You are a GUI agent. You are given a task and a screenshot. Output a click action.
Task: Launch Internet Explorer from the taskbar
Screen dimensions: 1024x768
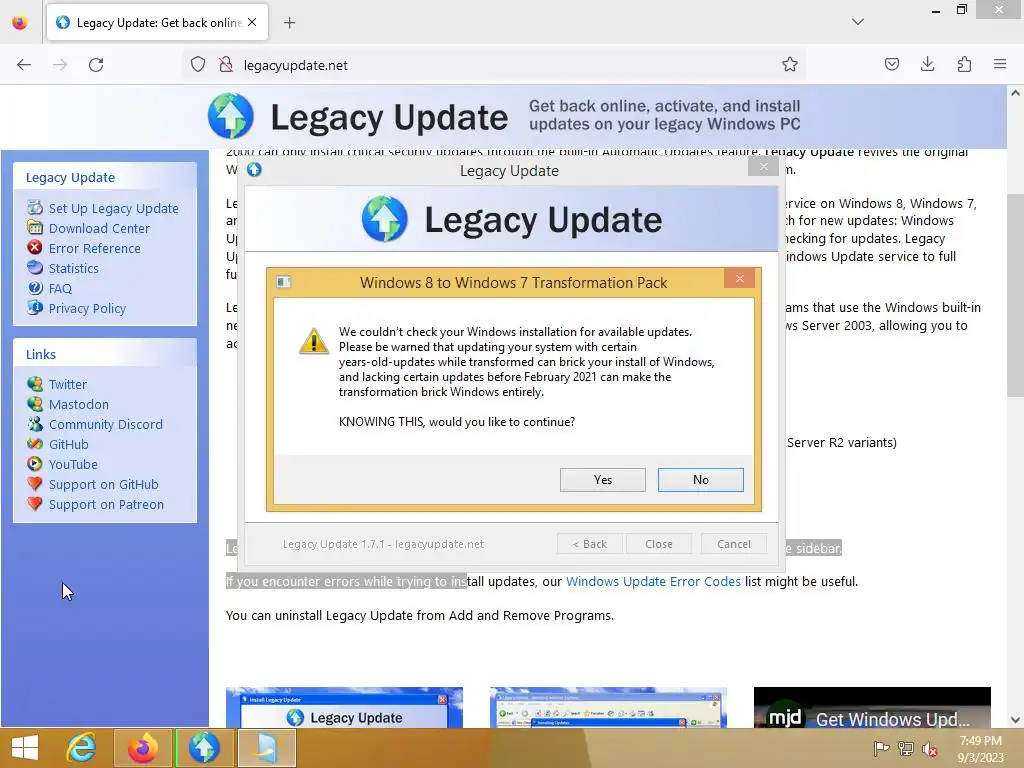[81, 748]
